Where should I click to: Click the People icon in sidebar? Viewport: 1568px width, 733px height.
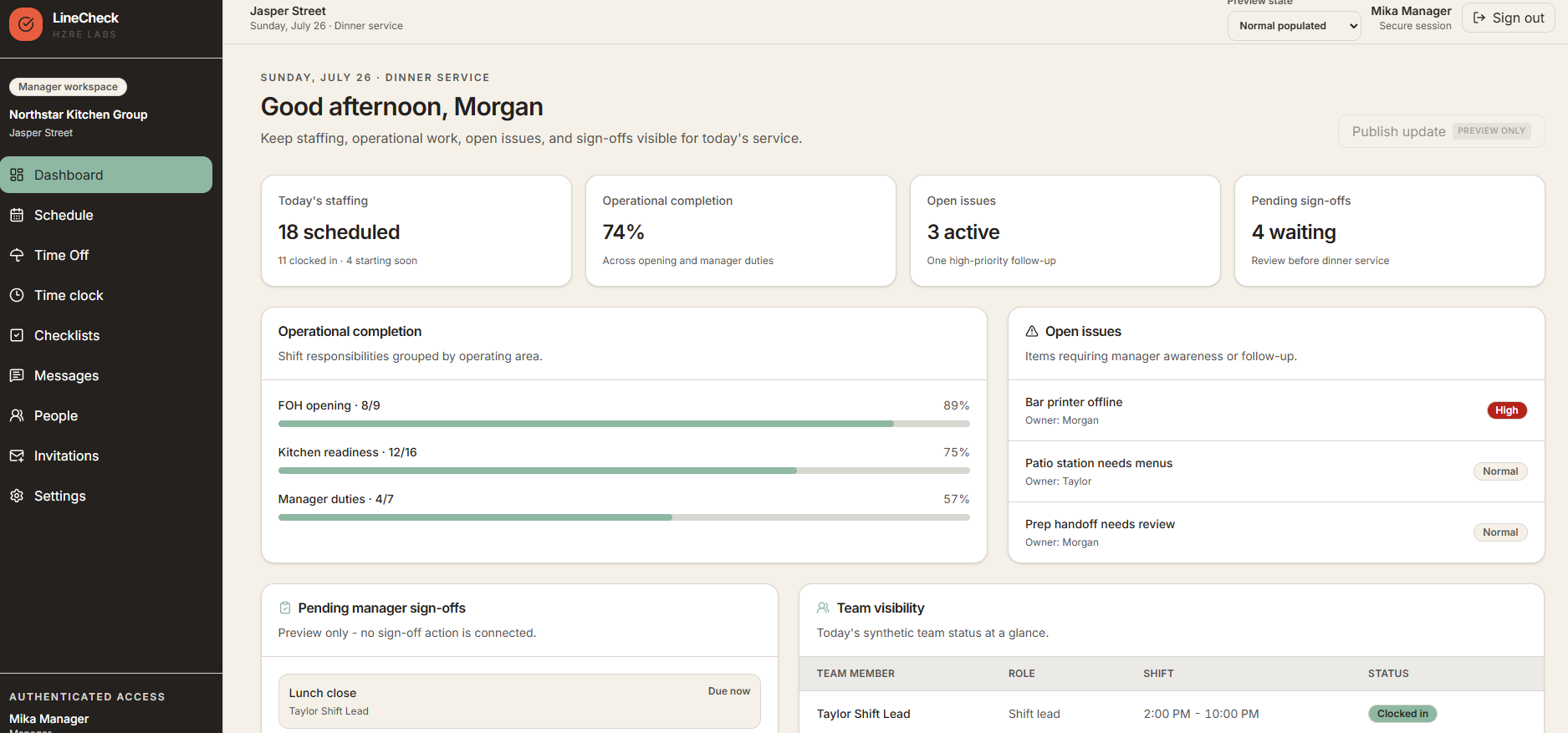point(17,415)
